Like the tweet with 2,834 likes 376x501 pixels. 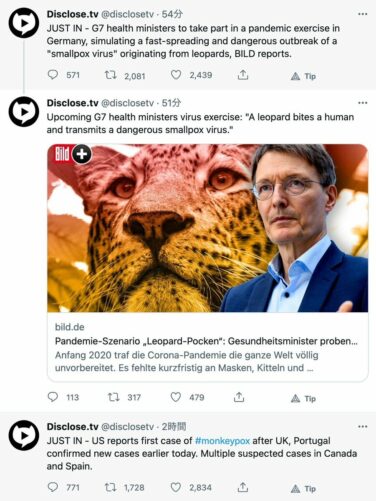(x=176, y=487)
